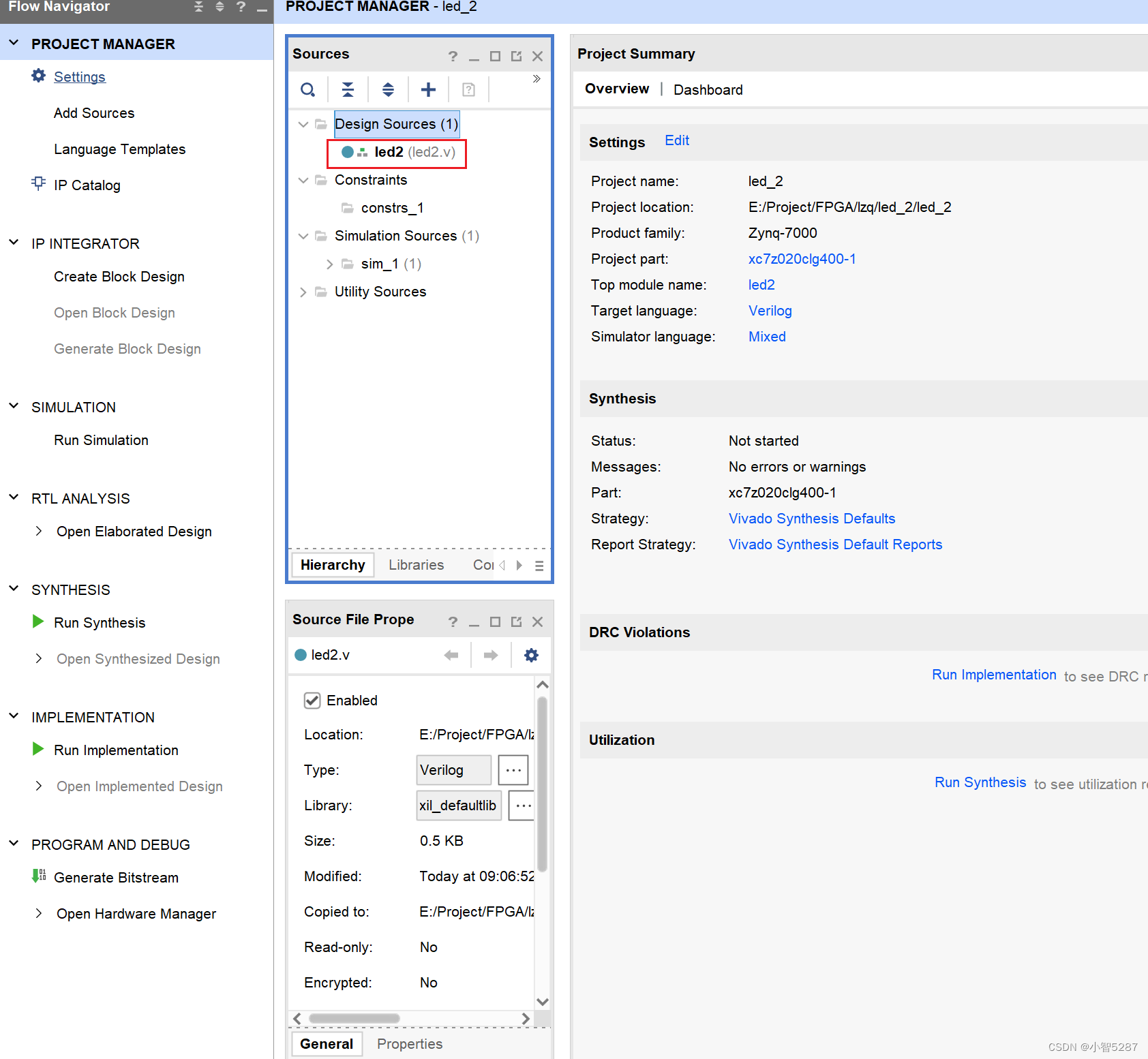Switch to Hierarchy tab
This screenshot has height=1059, width=1148.
point(333,565)
